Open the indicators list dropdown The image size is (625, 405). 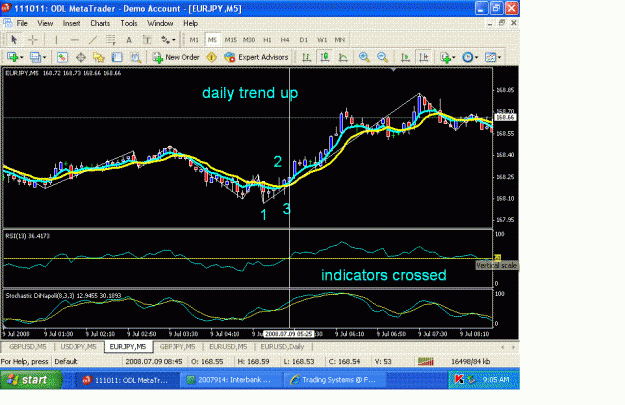(x=448, y=57)
